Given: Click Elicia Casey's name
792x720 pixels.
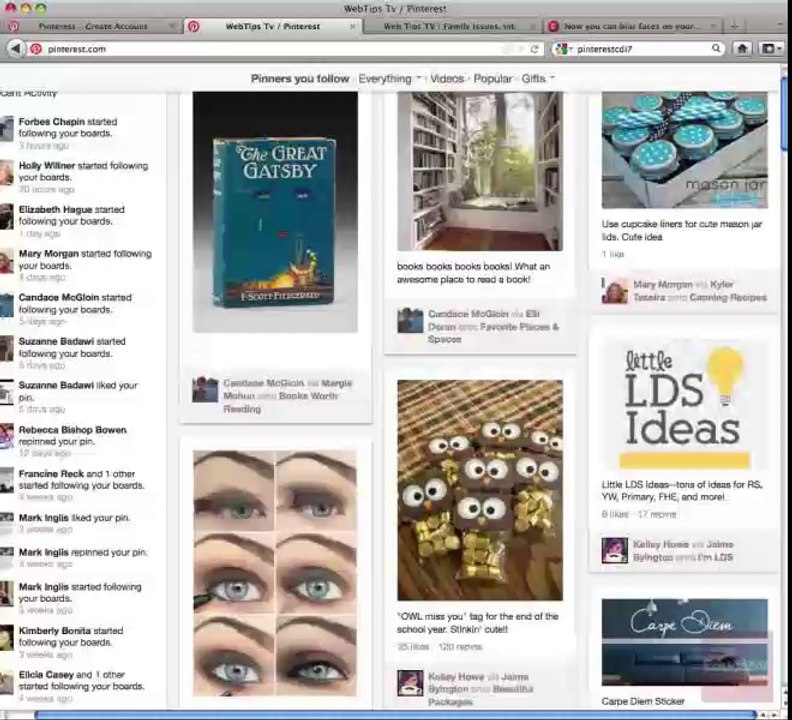Looking at the screenshot, I should click(46, 675).
